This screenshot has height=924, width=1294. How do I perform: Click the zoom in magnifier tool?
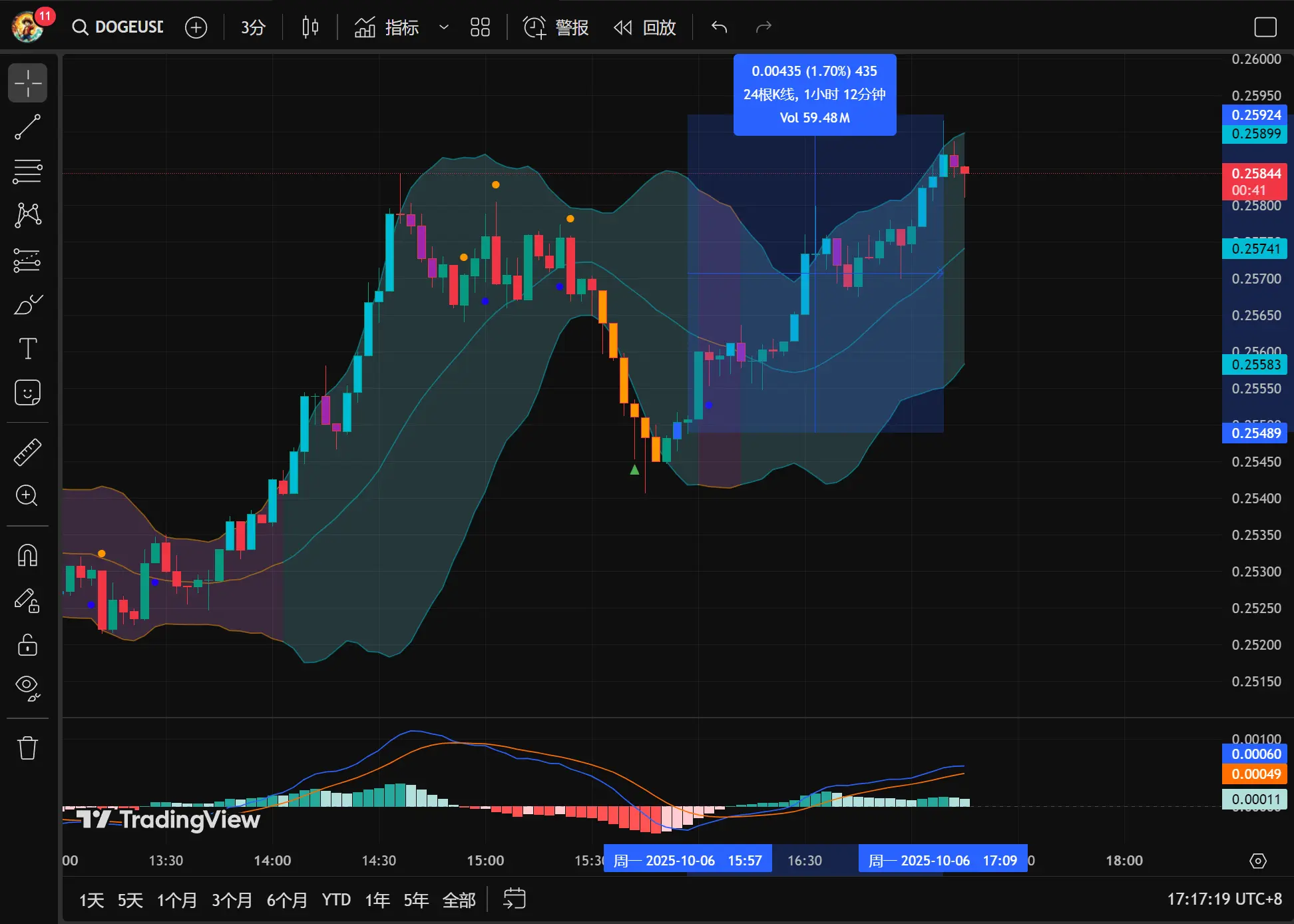pyautogui.click(x=27, y=496)
